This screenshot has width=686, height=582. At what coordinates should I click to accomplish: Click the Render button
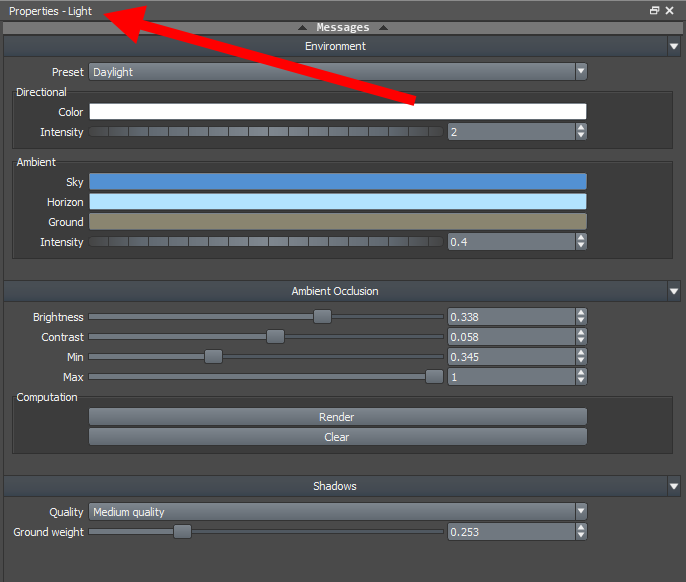[338, 417]
